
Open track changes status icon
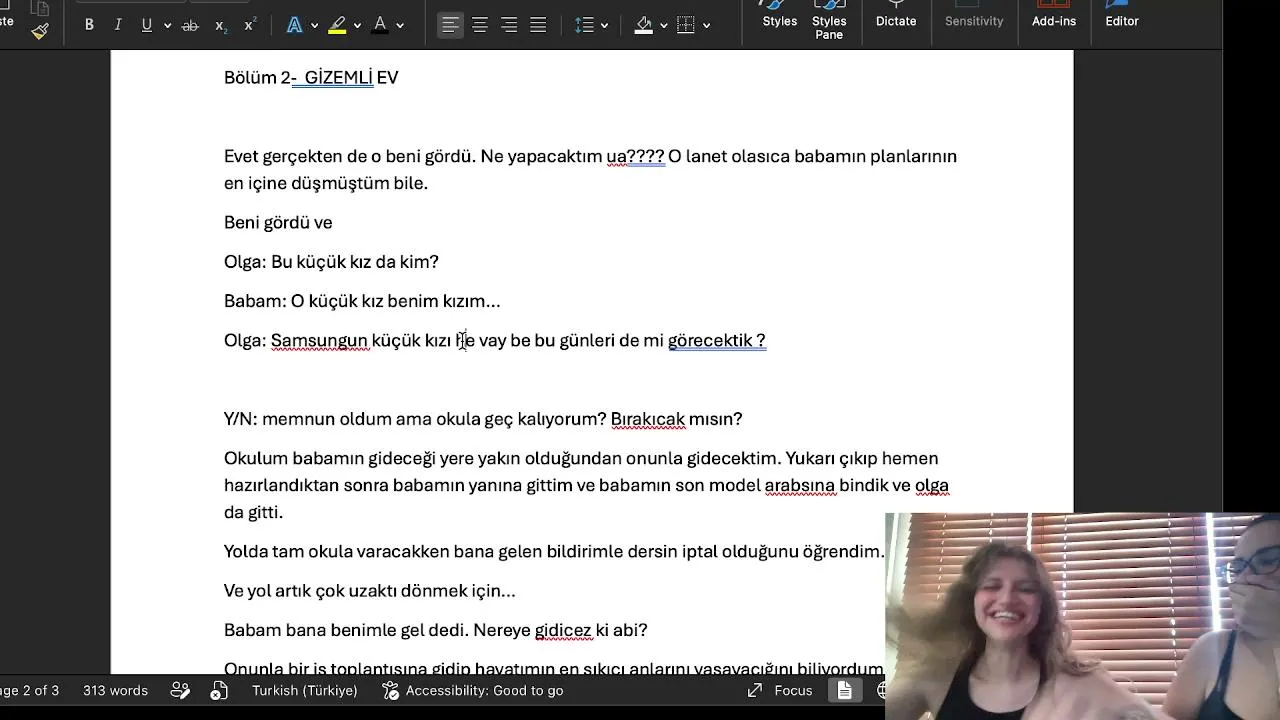click(x=180, y=690)
